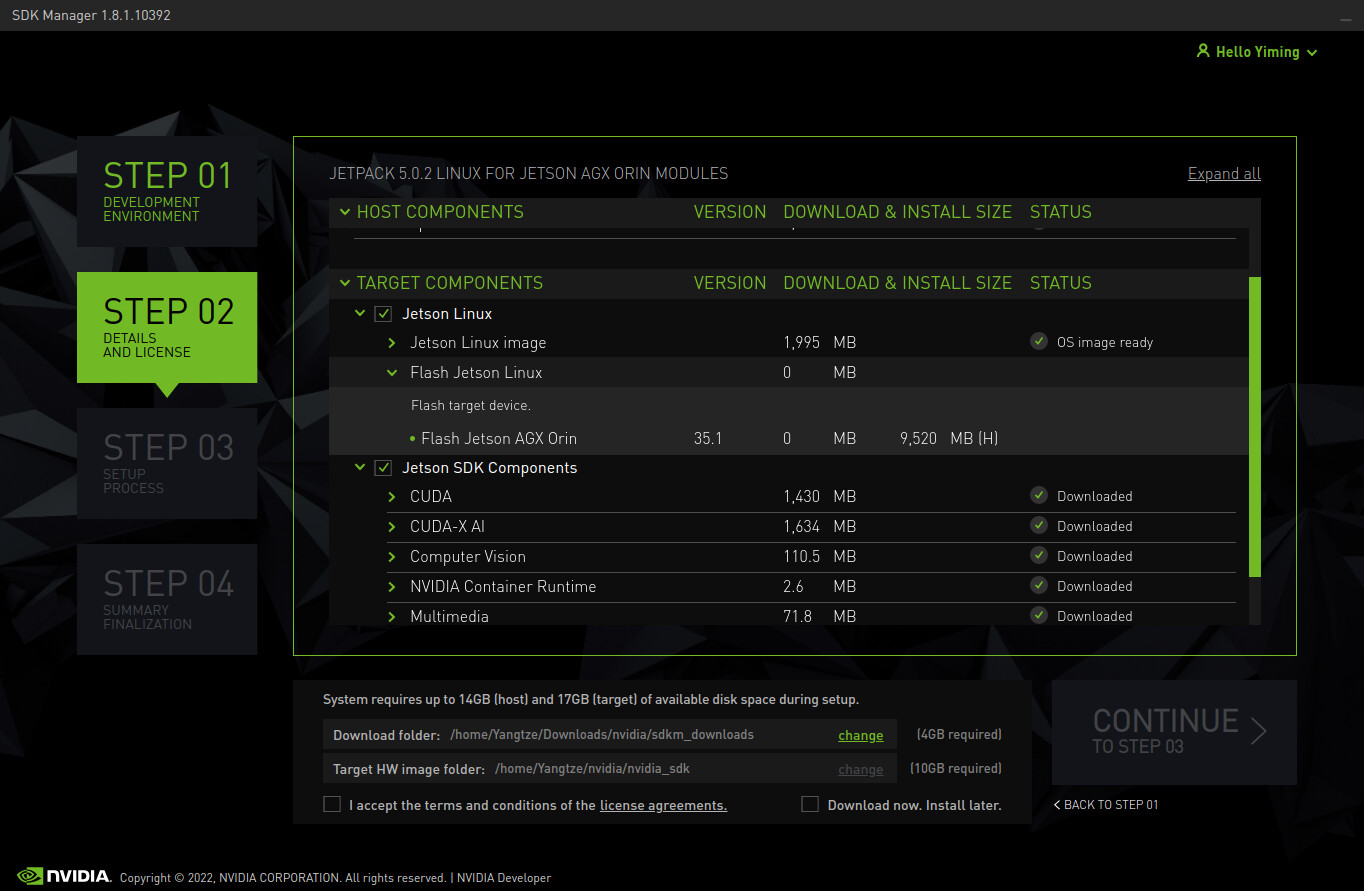Click the 1,995 MB size of Jetson Linux image
This screenshot has width=1364, height=891.
pos(819,342)
